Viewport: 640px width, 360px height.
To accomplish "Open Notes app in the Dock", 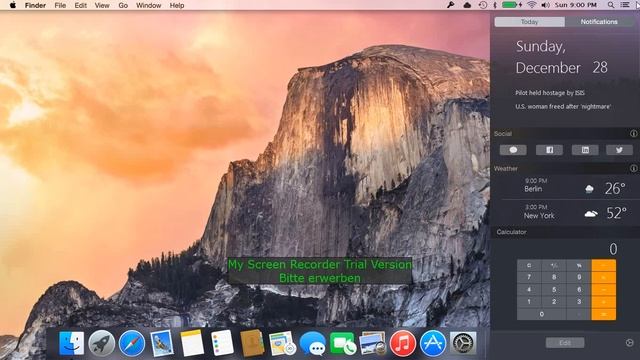I will click(x=192, y=343).
